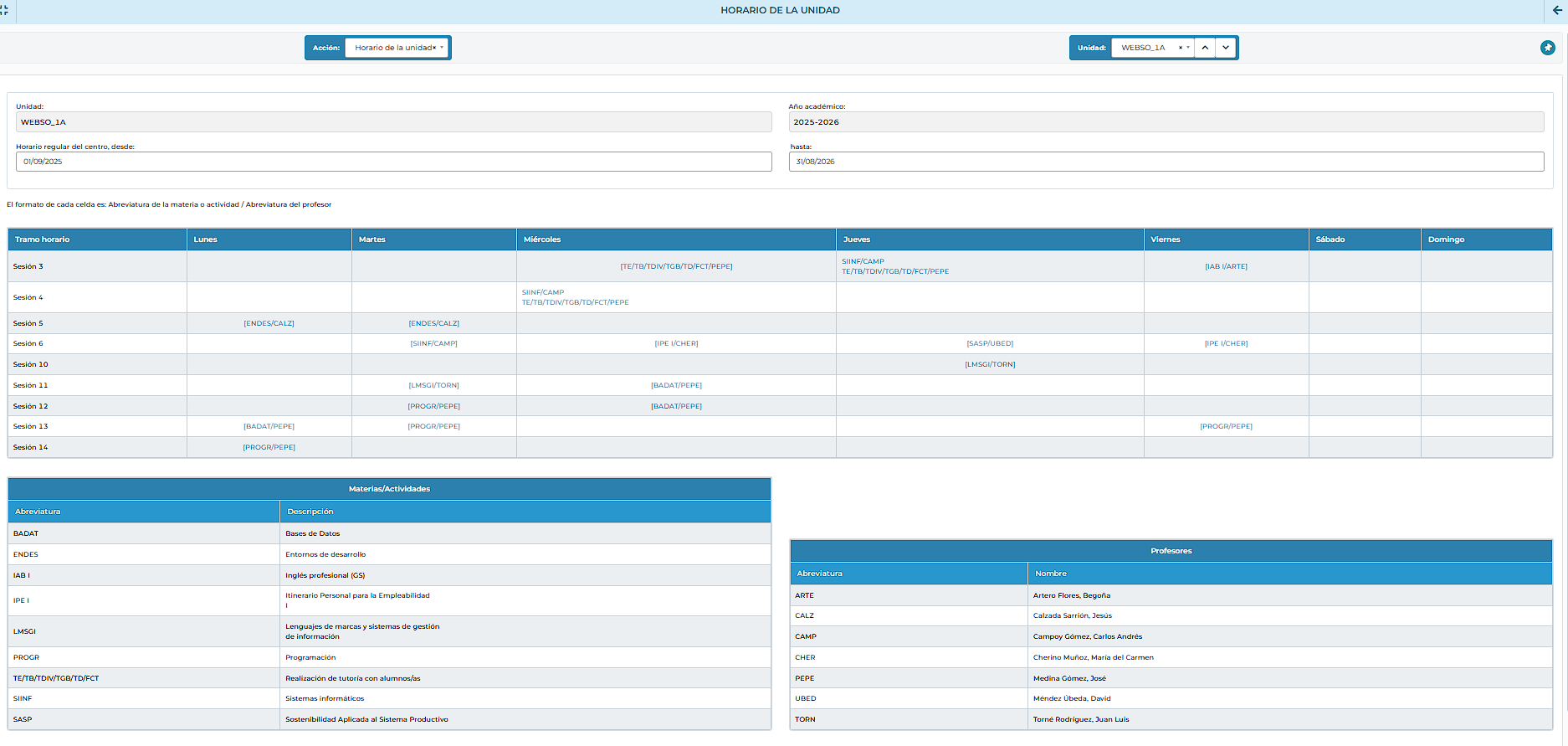1568x746 pixels.
Task: Click PROGR/PEPE in Sesión 14 Lunes
Action: click(x=269, y=447)
